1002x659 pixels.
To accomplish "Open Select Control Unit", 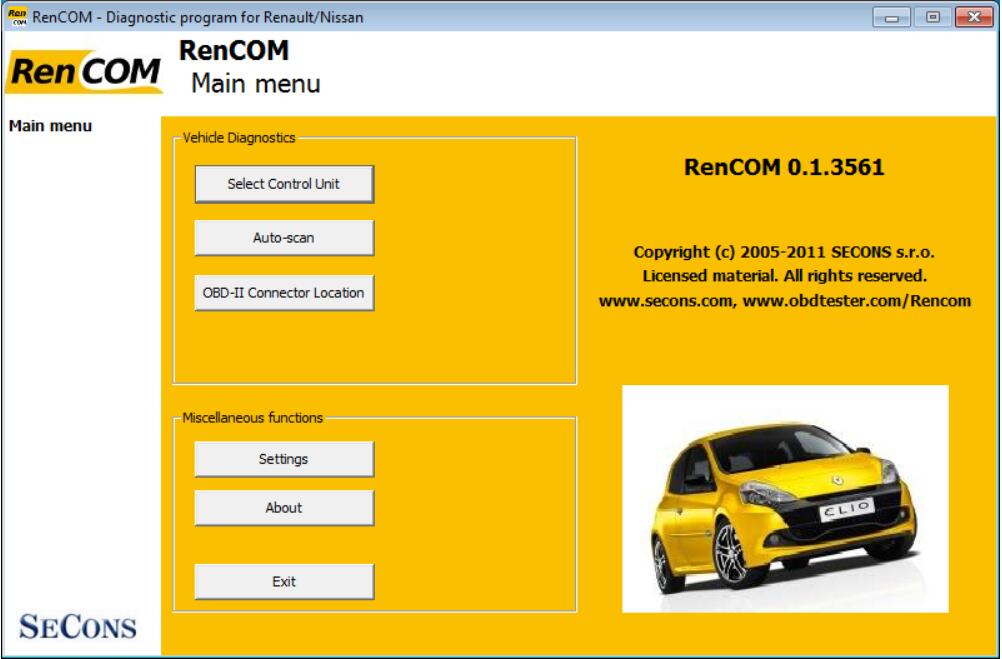I will tap(284, 184).
